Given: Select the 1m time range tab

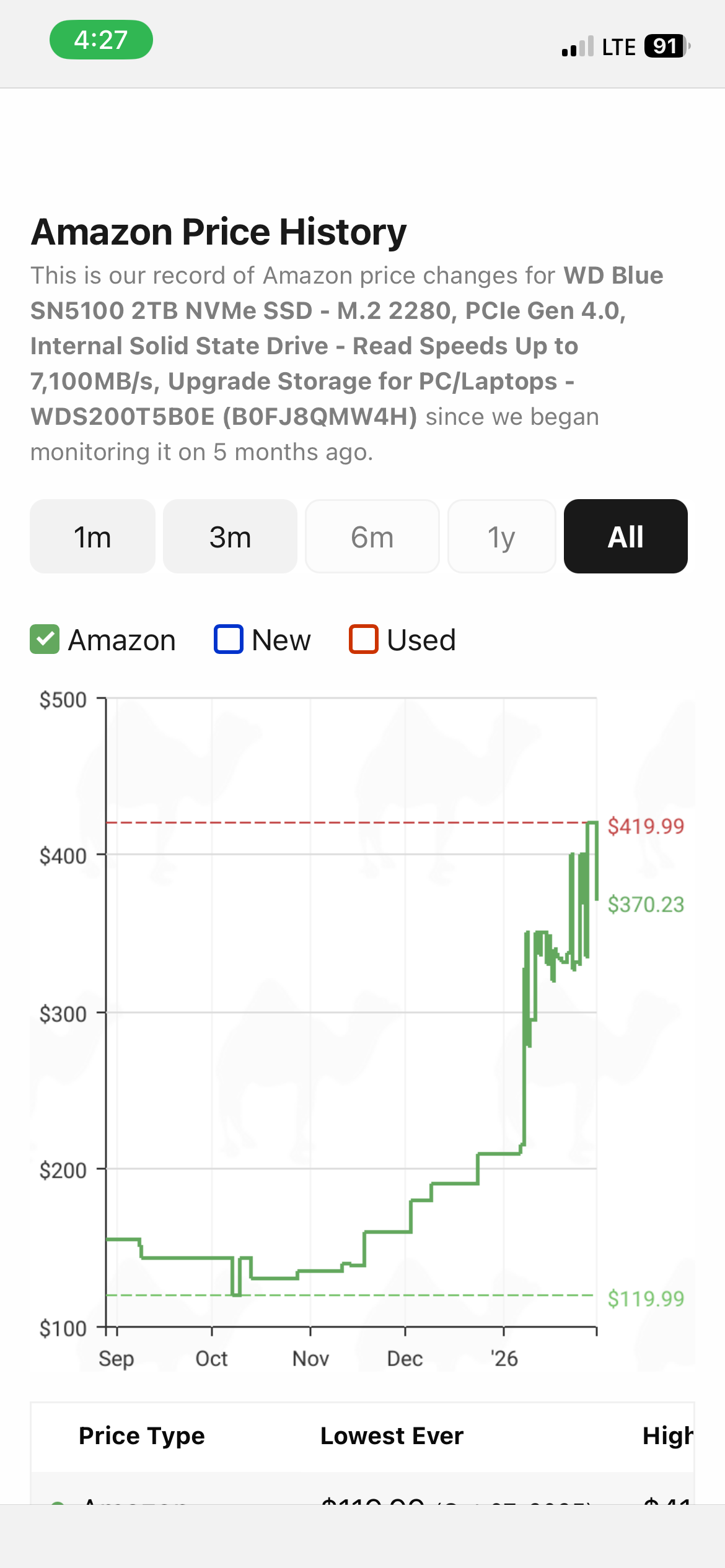Looking at the screenshot, I should pos(92,536).
